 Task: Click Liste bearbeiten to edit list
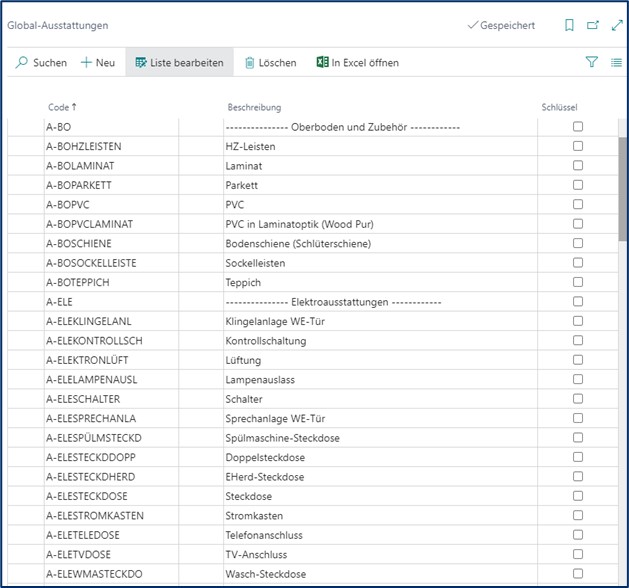point(179,62)
